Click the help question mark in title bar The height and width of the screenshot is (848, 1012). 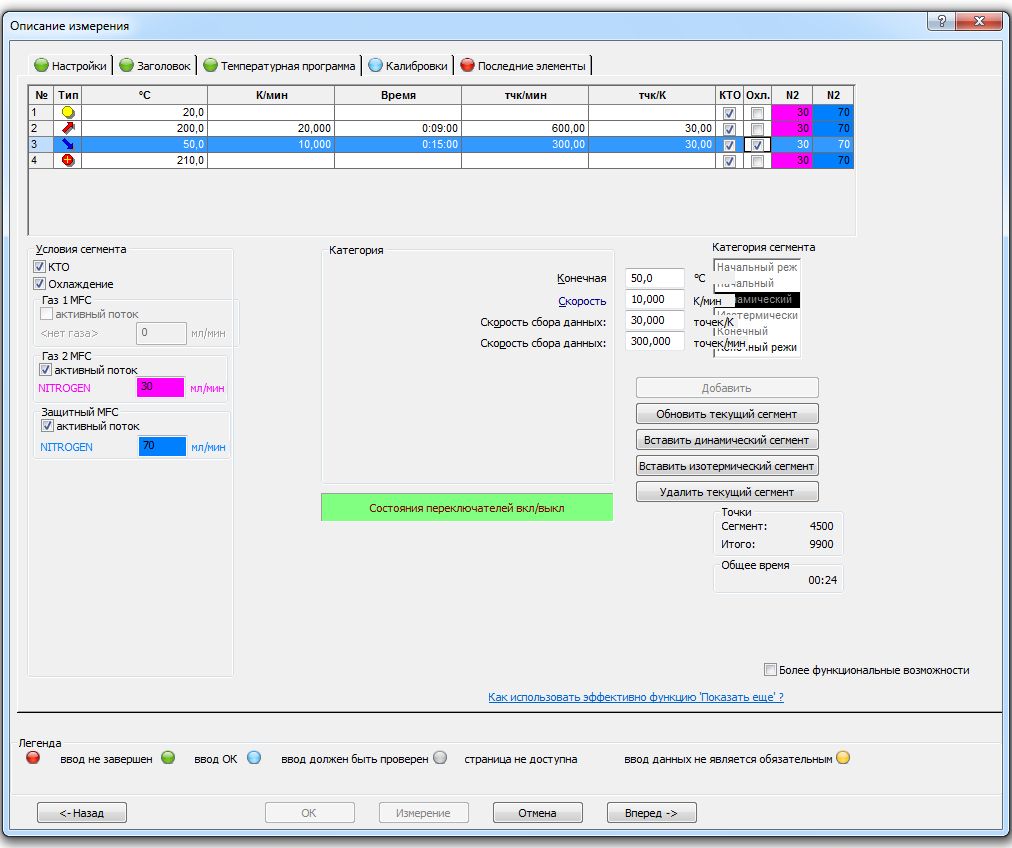point(940,21)
